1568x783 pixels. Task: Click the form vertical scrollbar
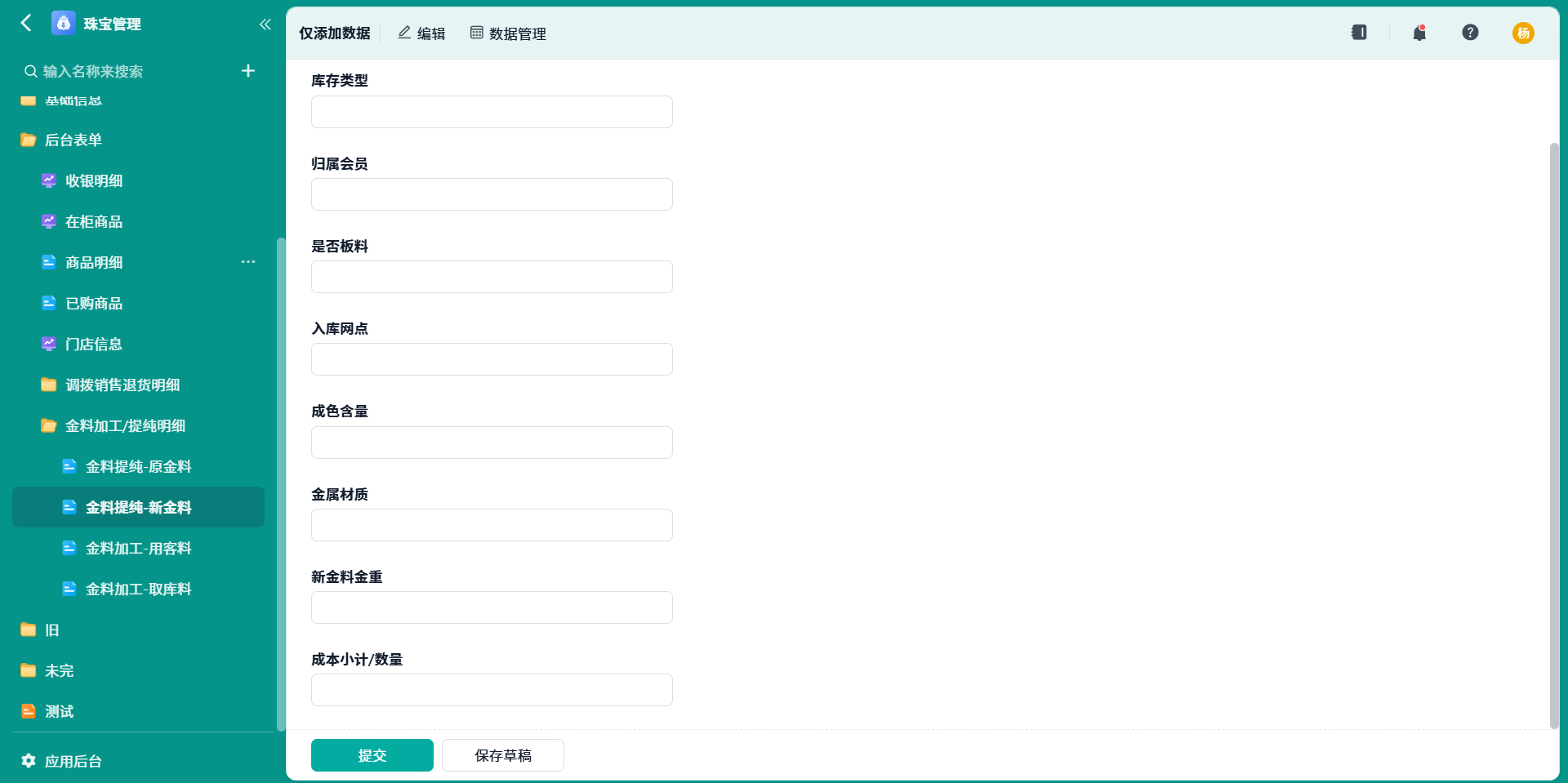(1554, 435)
